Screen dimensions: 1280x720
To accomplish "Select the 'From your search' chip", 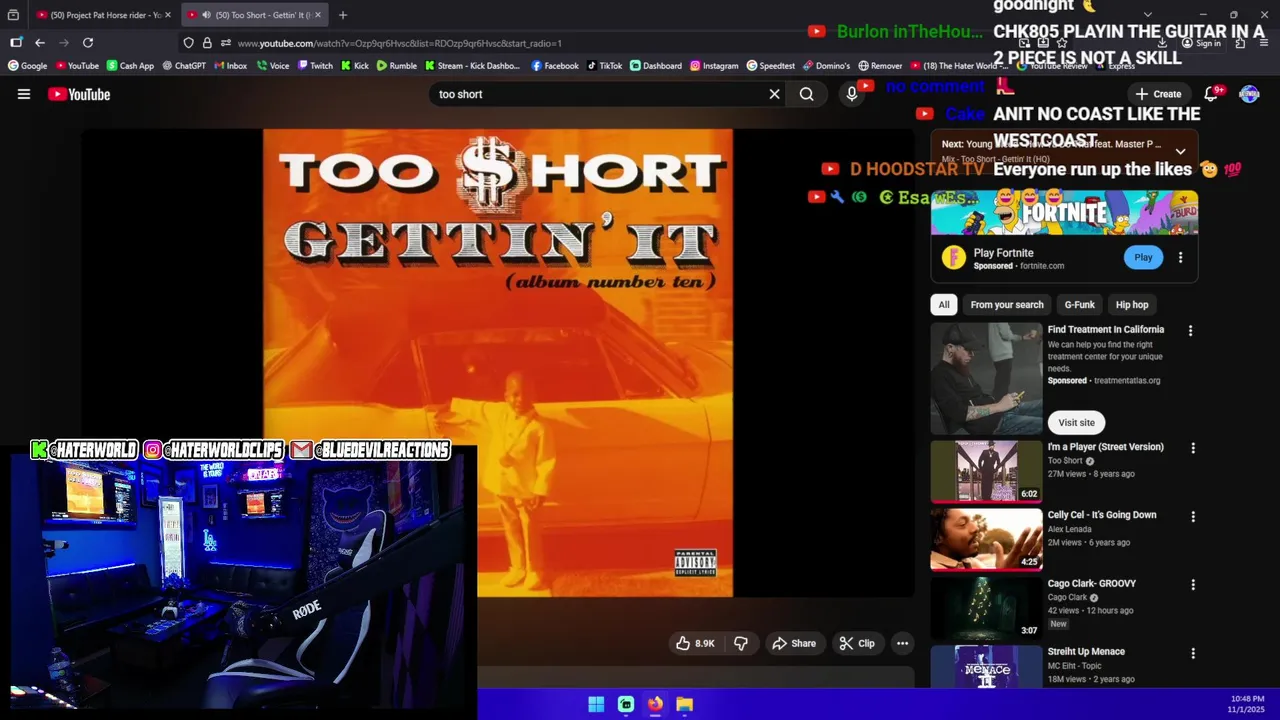I will (x=1007, y=305).
